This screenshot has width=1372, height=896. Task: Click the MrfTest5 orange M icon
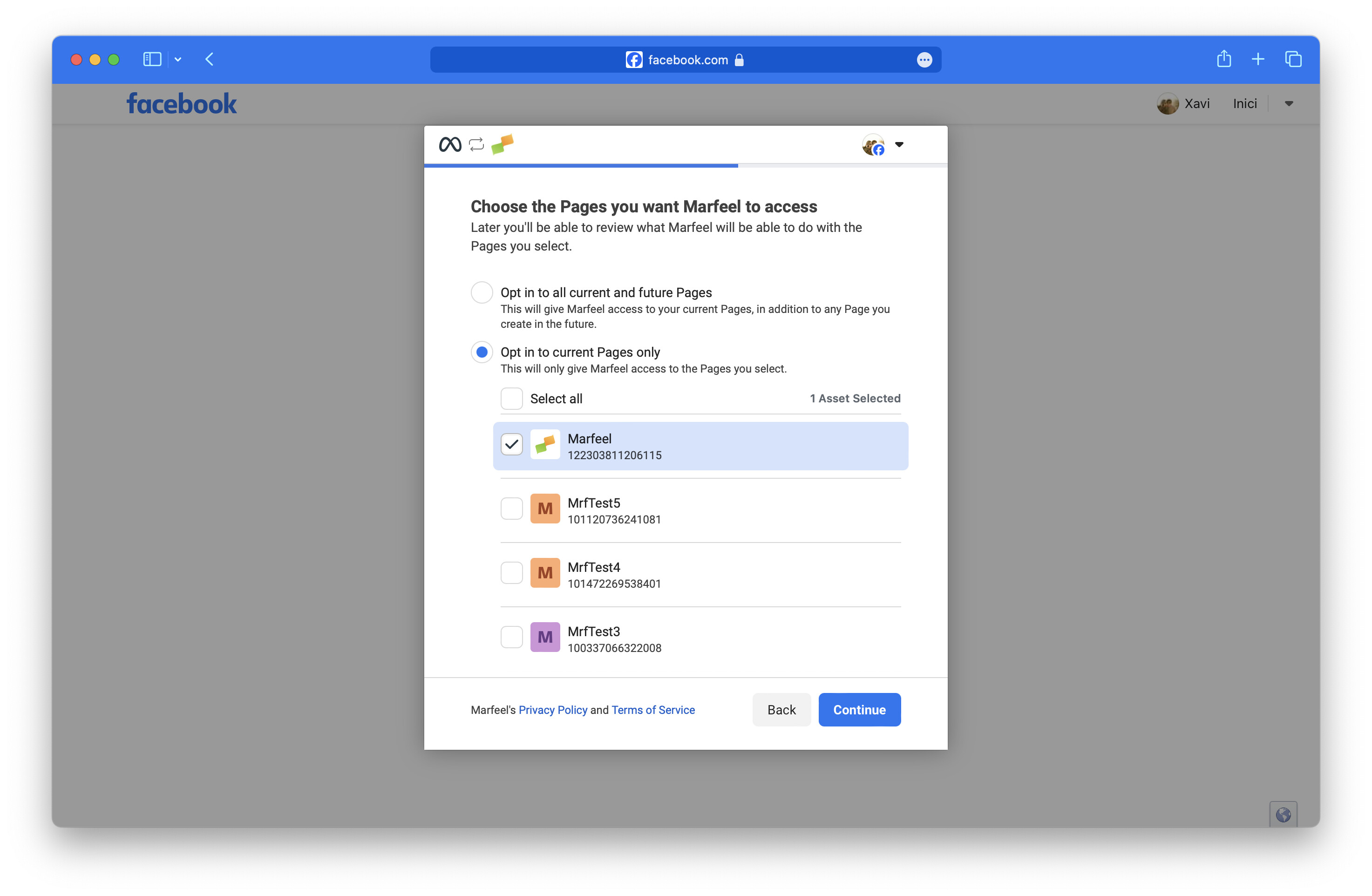pyautogui.click(x=545, y=509)
